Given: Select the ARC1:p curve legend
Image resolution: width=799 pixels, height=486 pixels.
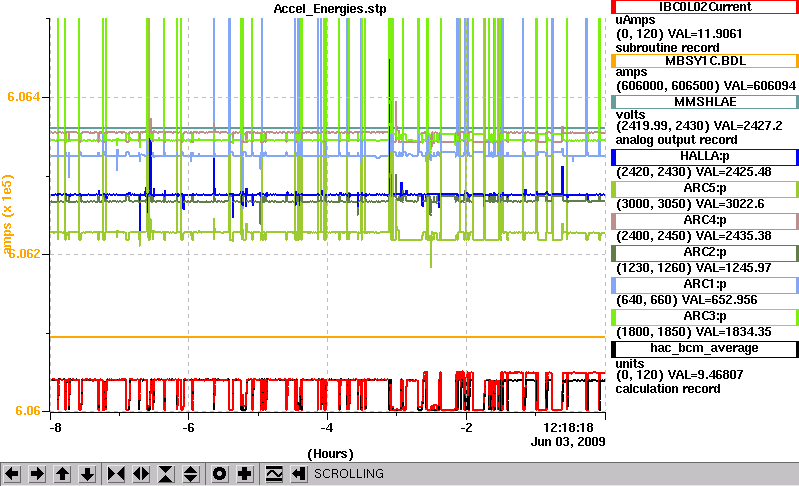Looking at the screenshot, I should (705, 285).
